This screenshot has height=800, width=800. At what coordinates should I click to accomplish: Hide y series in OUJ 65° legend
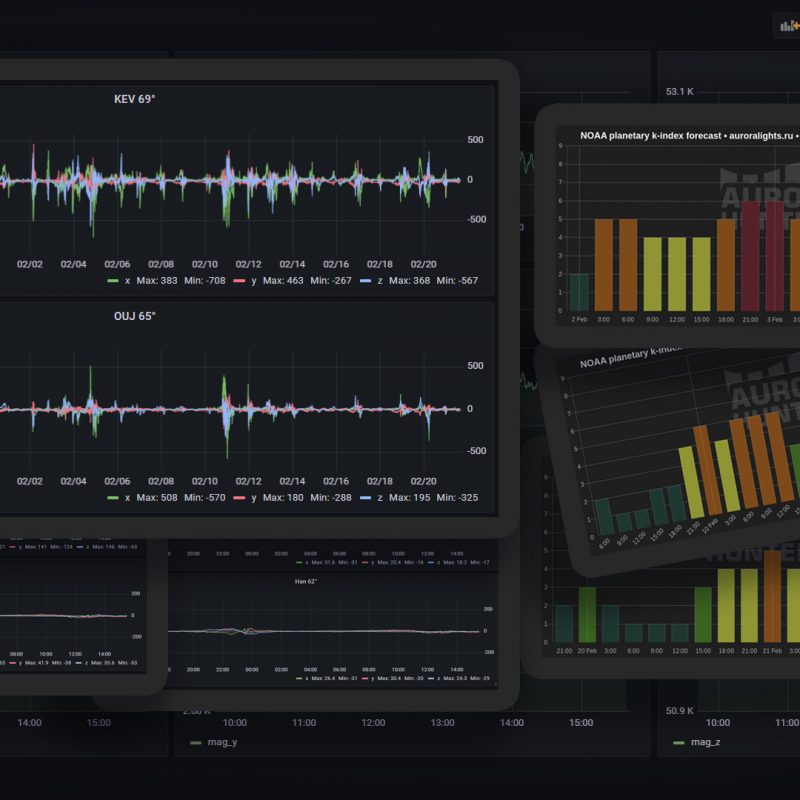253,497
